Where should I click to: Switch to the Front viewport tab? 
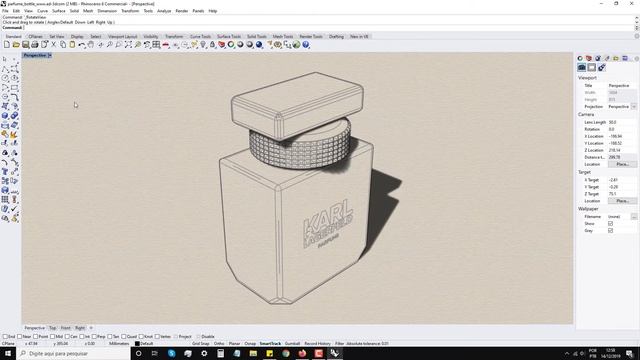pos(66,328)
